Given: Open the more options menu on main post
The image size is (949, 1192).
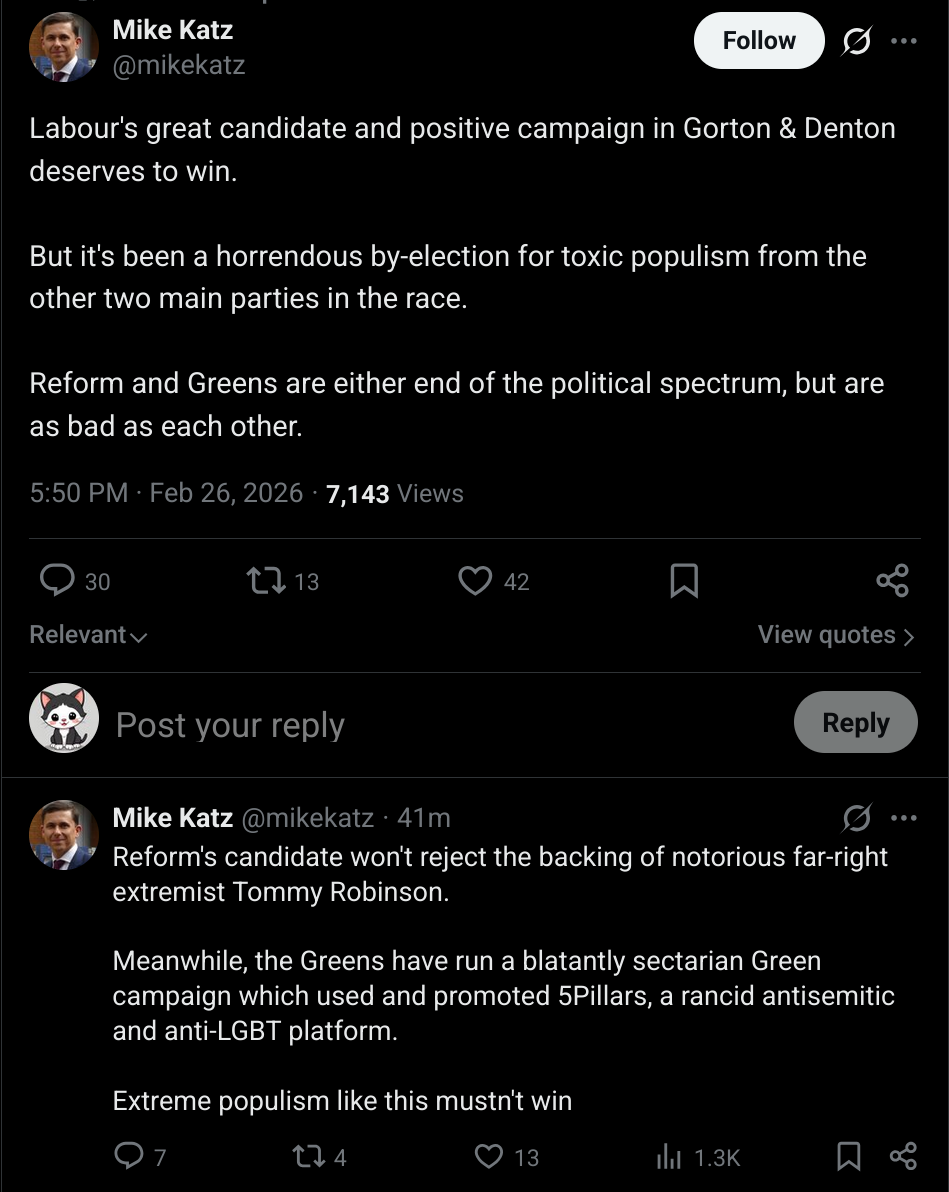Looking at the screenshot, I should pyautogui.click(x=903, y=41).
